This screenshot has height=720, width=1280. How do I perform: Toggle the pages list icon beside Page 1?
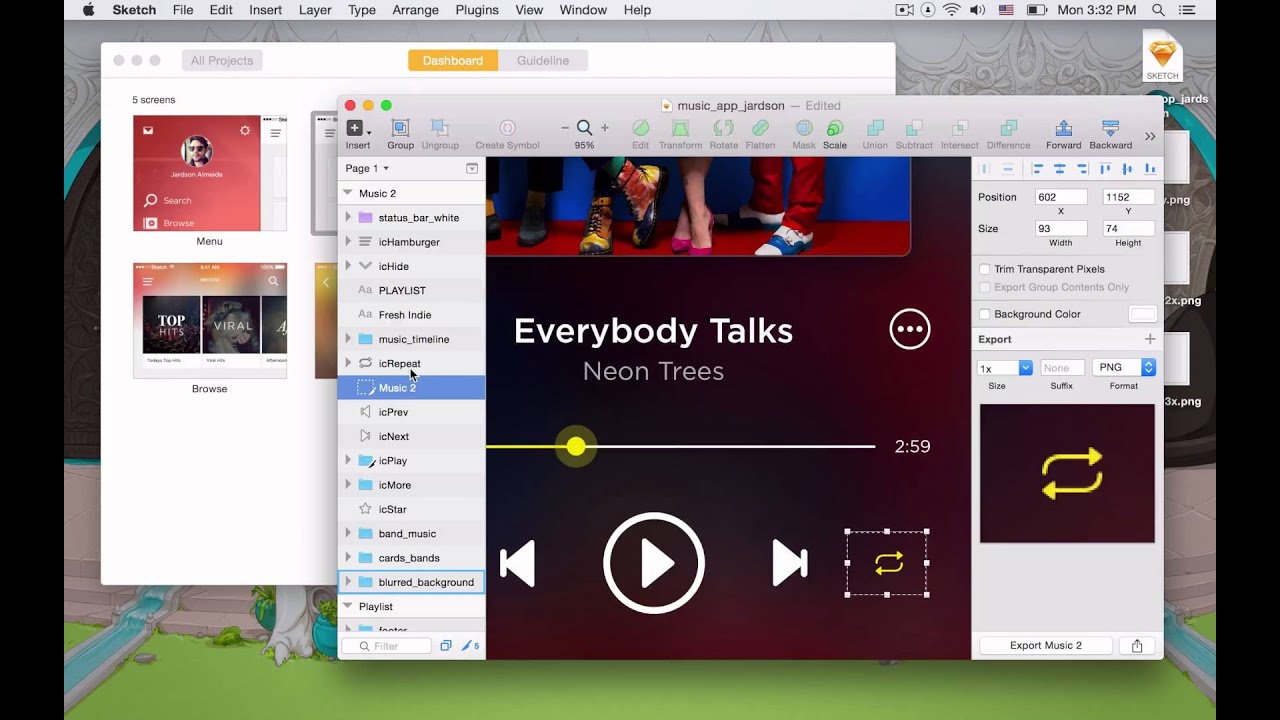[472, 169]
